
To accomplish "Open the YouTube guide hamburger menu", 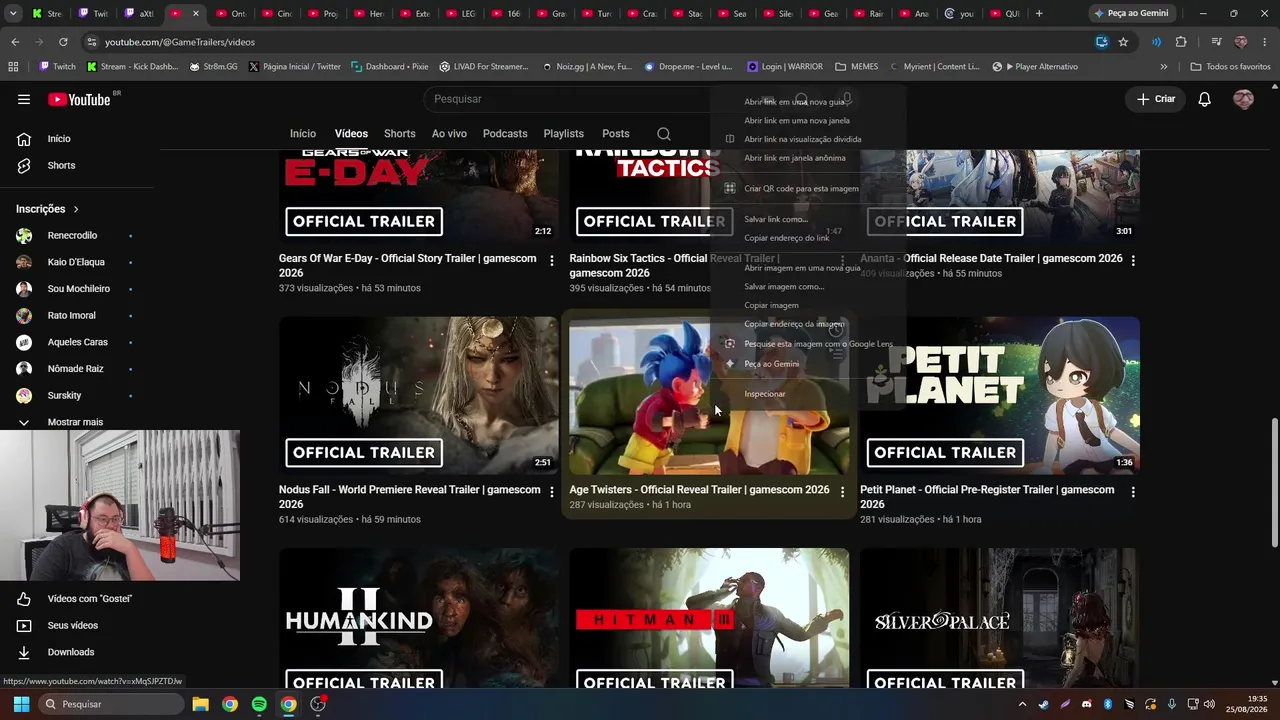I will coord(24,99).
